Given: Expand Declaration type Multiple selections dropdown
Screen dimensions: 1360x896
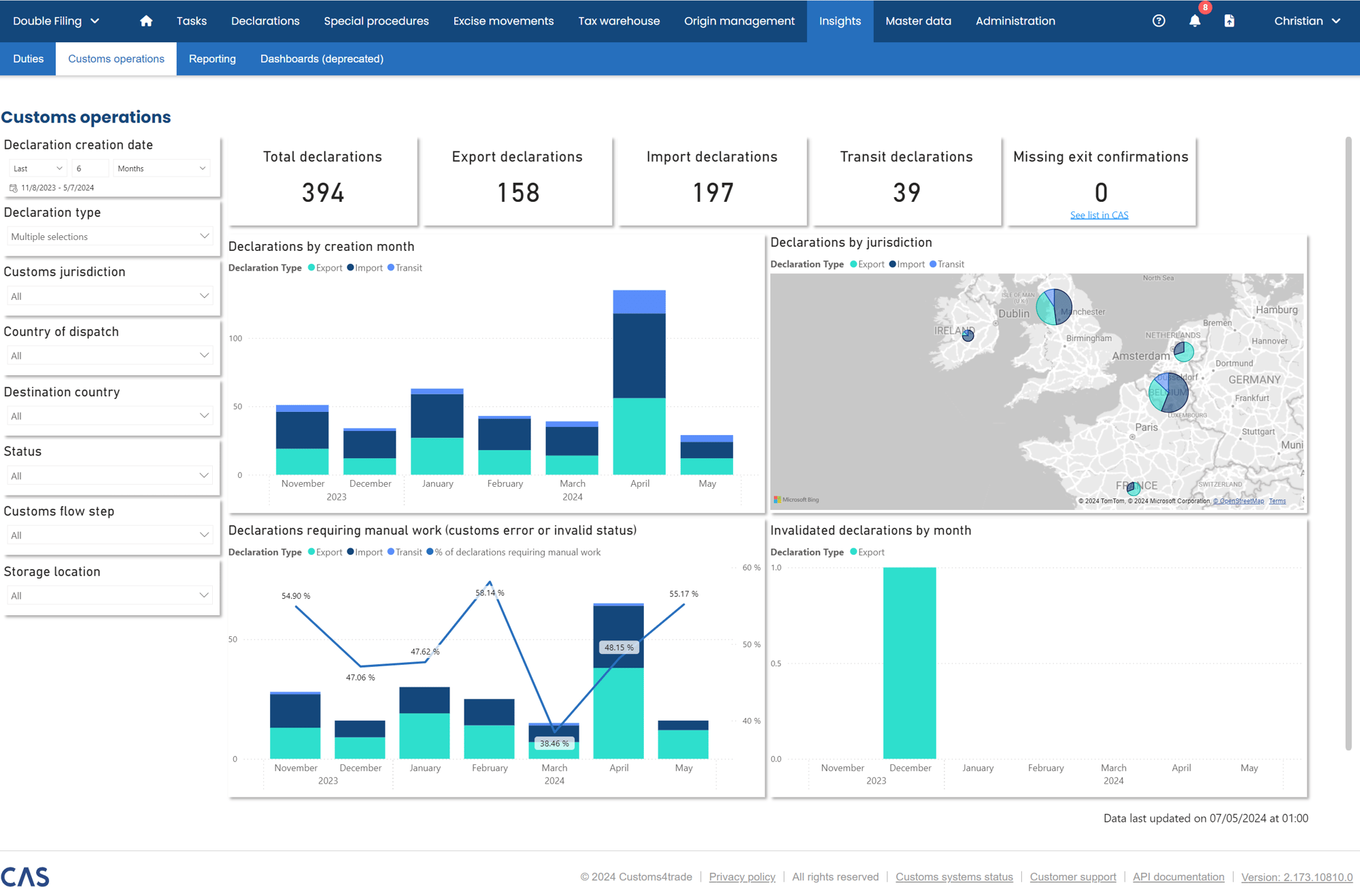Looking at the screenshot, I should [110, 237].
